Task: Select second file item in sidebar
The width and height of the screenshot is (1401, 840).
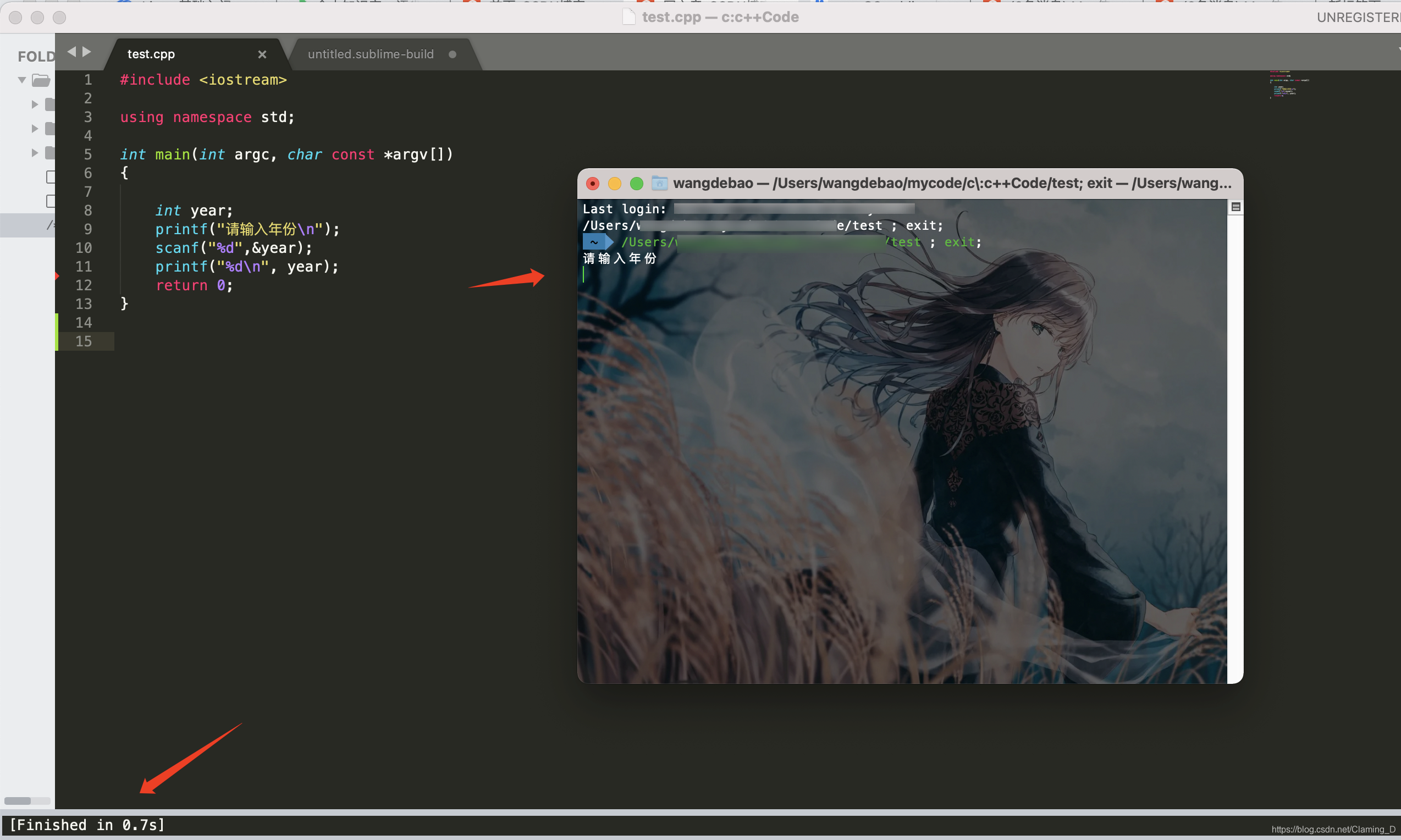Action: [x=51, y=201]
